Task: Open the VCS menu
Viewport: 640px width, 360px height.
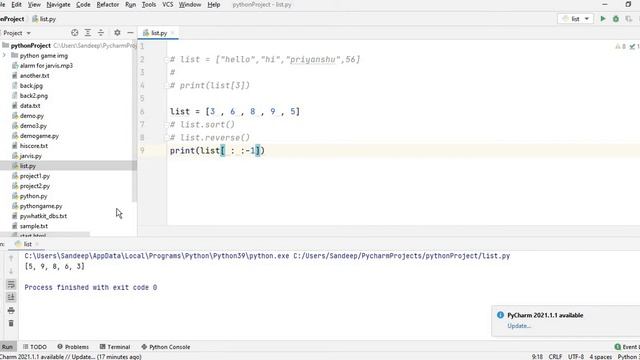Action: pyautogui.click(x=168, y=4)
